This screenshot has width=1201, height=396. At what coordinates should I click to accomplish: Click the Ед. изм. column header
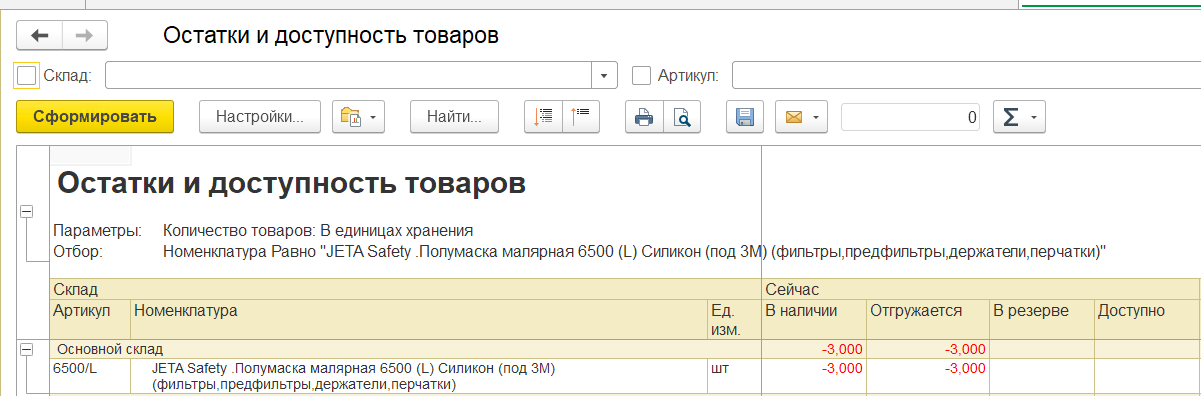click(x=734, y=319)
